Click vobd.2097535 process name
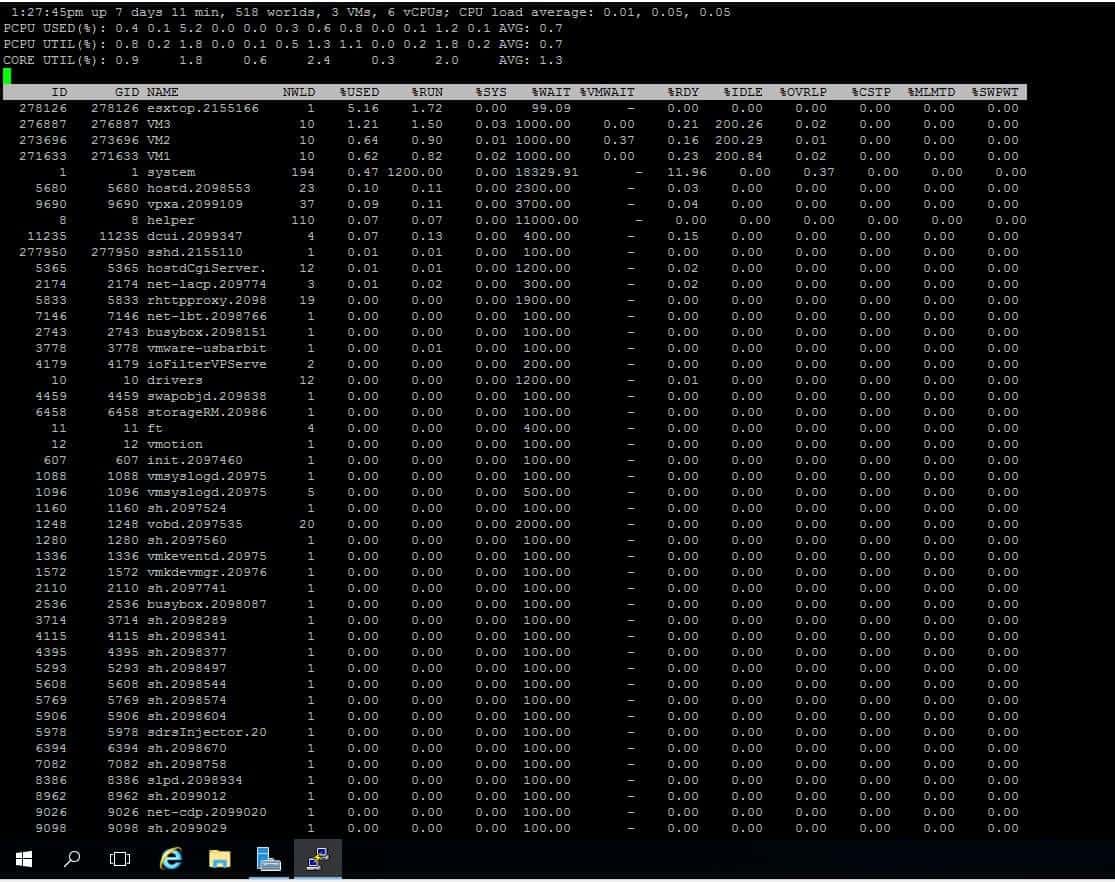The width and height of the screenshot is (1115, 882). pyautogui.click(x=195, y=524)
